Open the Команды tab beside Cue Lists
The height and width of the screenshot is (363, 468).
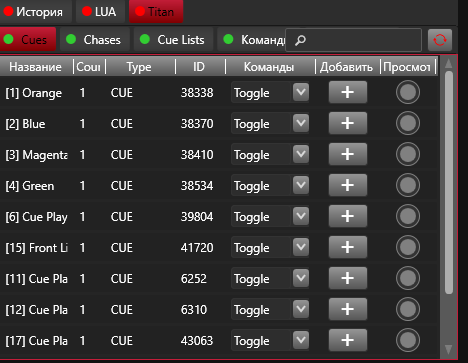point(252,39)
